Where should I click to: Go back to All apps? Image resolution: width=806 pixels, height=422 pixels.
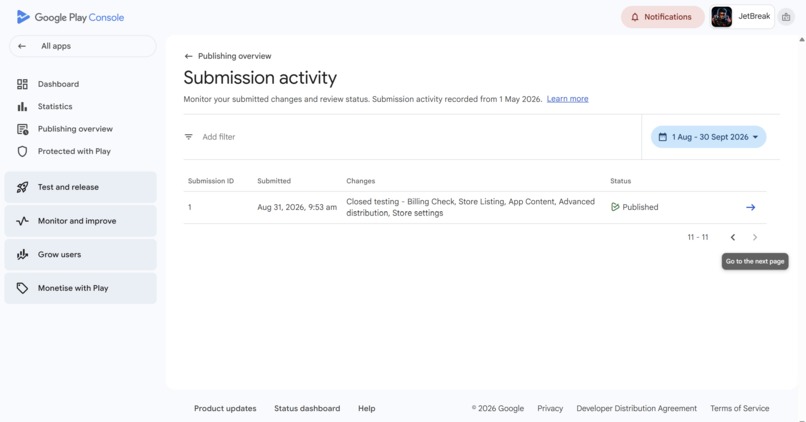click(x=83, y=46)
